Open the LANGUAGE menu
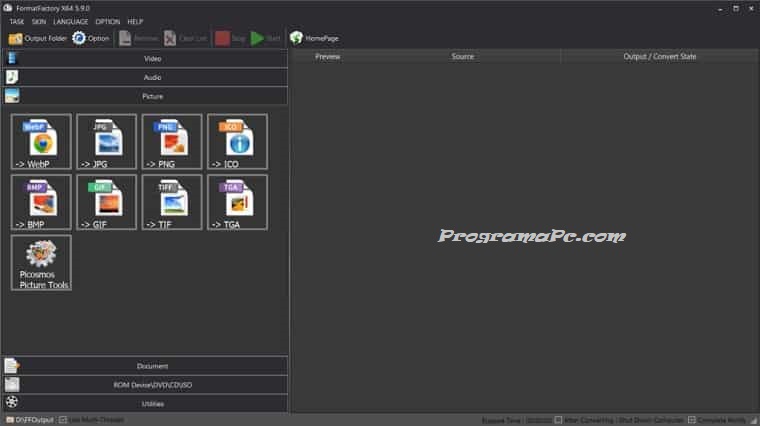Image resolution: width=760 pixels, height=426 pixels. coord(71,22)
